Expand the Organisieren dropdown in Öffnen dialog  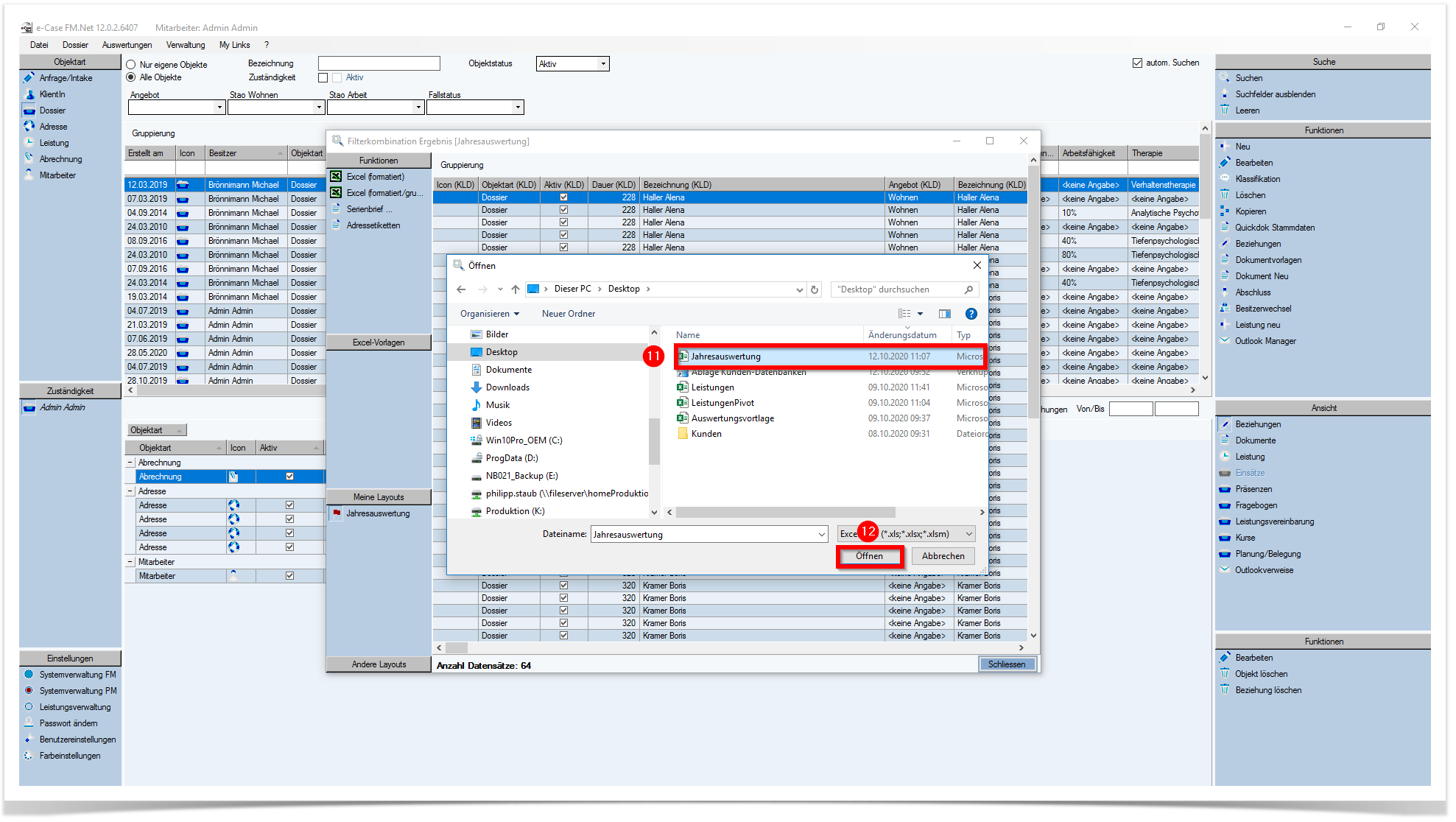pyautogui.click(x=490, y=314)
